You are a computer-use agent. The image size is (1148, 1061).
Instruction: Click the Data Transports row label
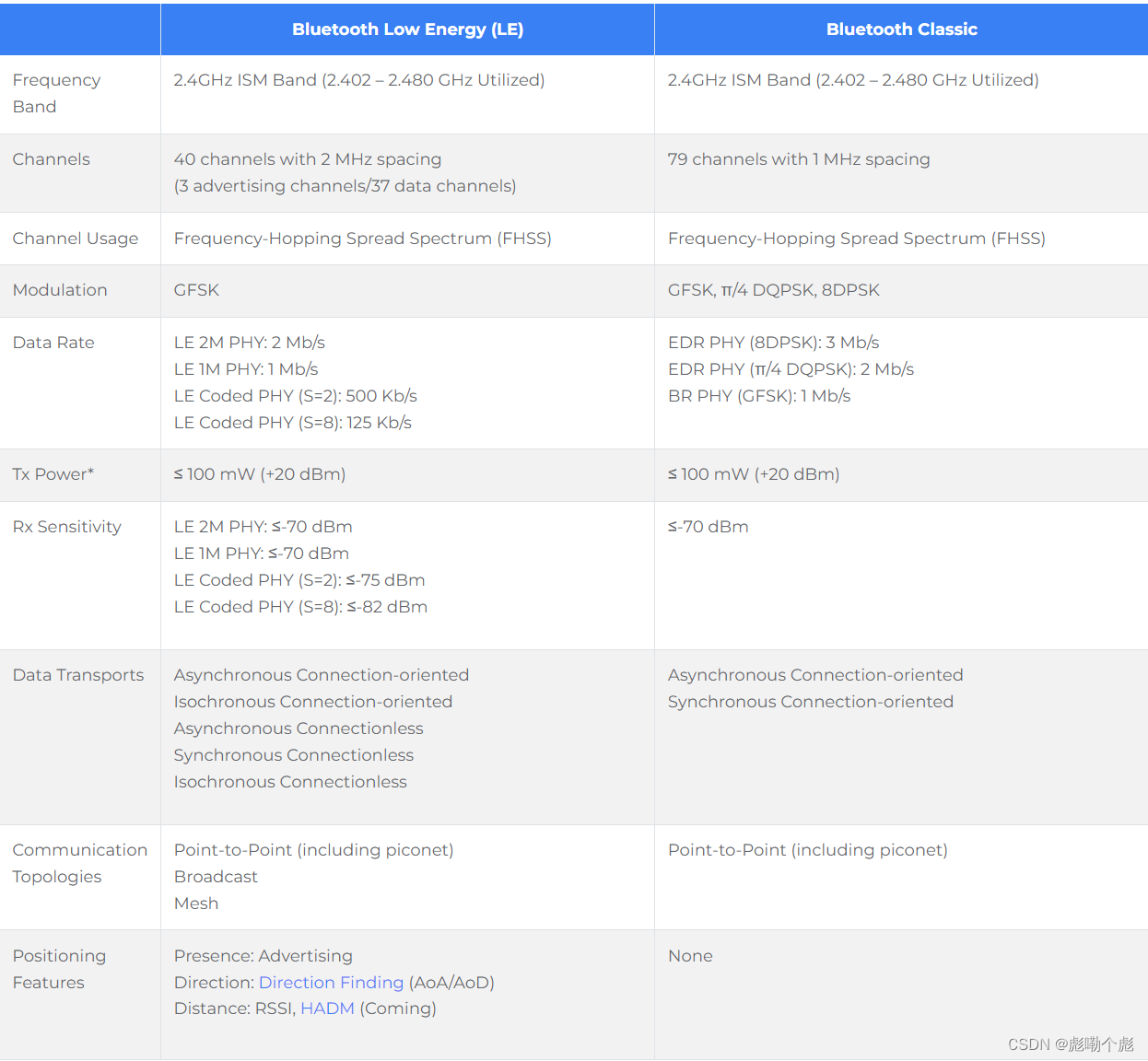tap(78, 675)
